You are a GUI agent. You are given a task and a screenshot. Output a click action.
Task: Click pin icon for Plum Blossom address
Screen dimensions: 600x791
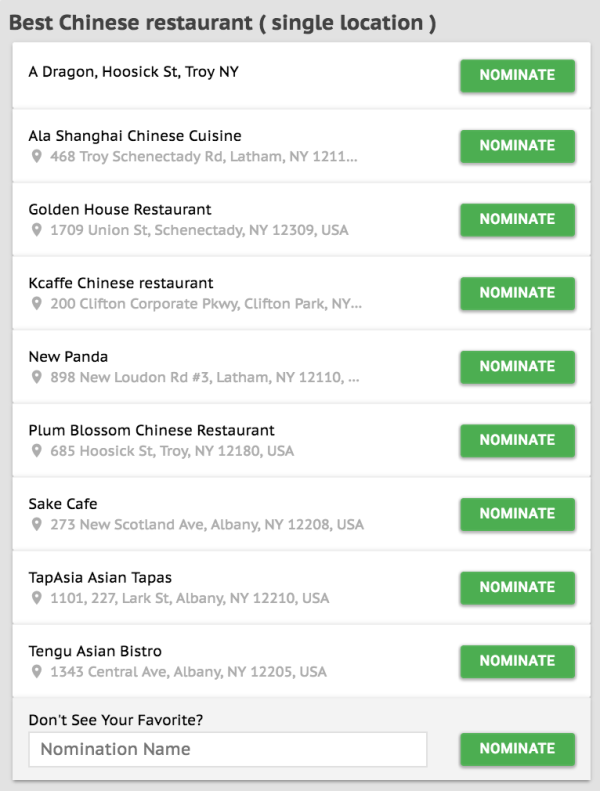tap(37, 451)
